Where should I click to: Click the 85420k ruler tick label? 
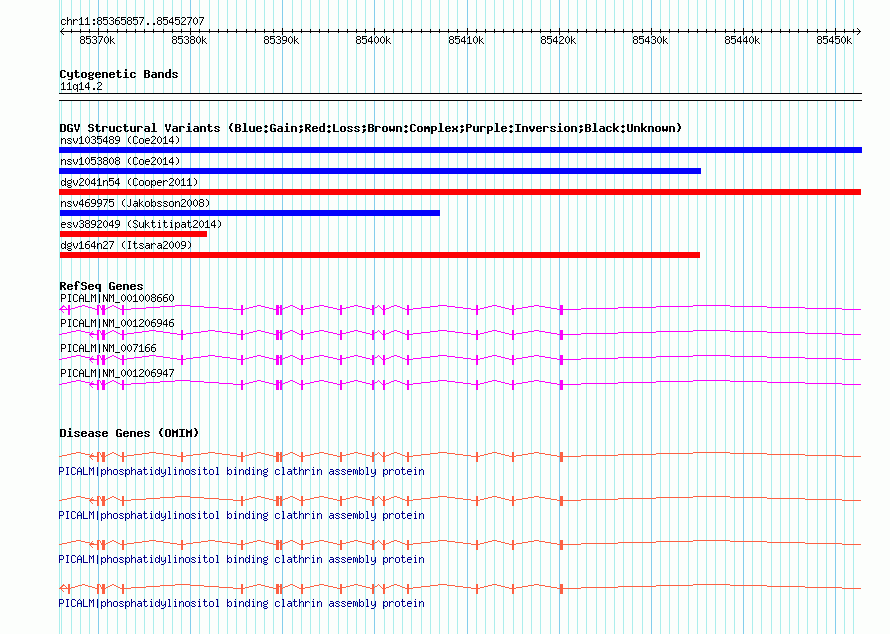pos(558,40)
